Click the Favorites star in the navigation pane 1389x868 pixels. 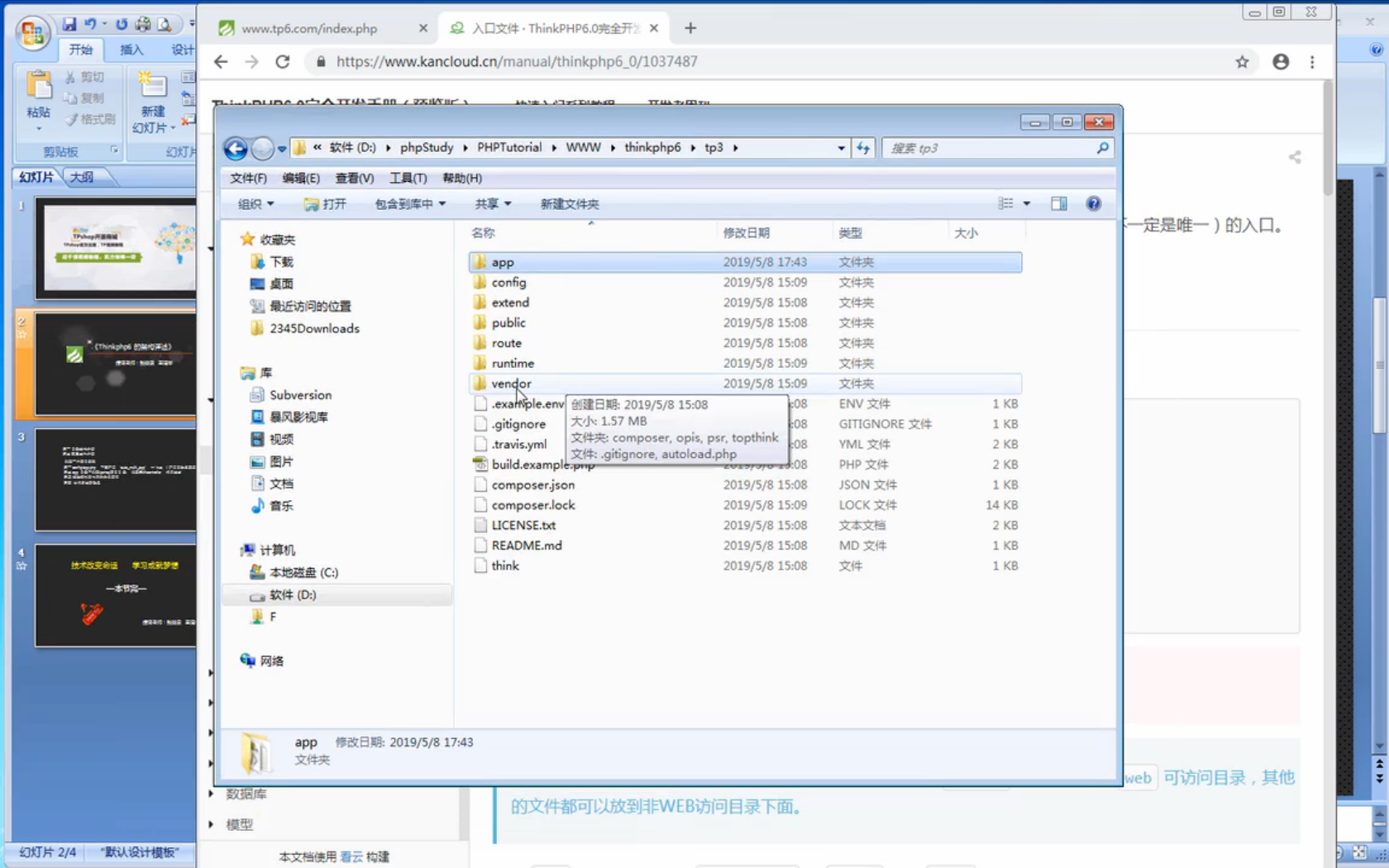tap(247, 240)
